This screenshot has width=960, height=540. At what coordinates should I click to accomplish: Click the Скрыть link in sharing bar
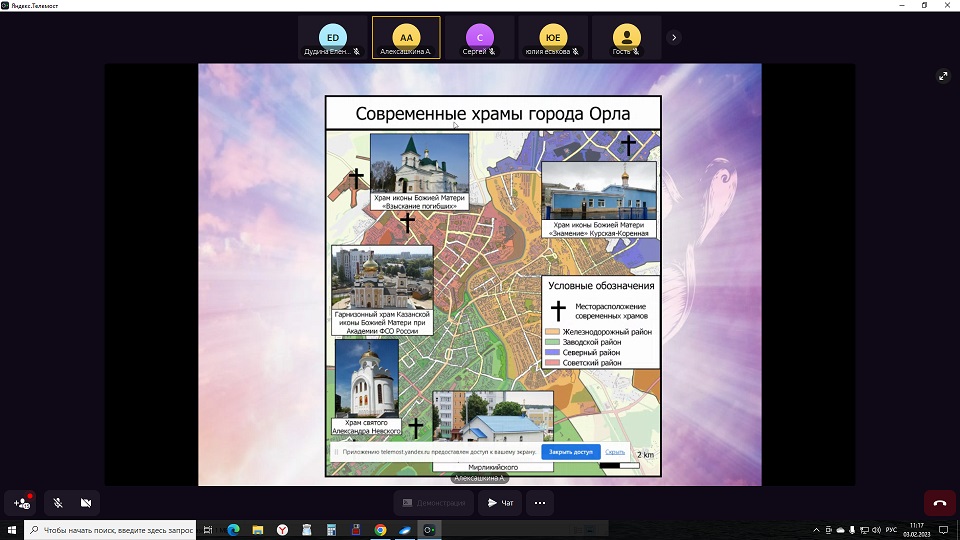point(615,452)
